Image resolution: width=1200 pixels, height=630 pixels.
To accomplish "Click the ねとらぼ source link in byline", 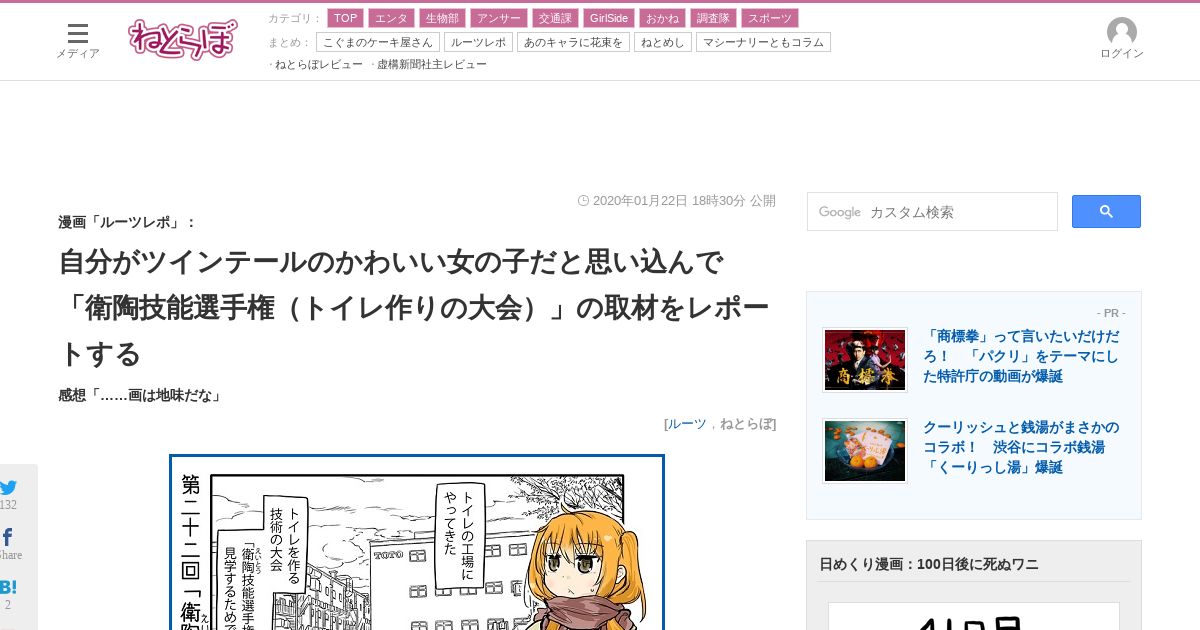I will (745, 424).
